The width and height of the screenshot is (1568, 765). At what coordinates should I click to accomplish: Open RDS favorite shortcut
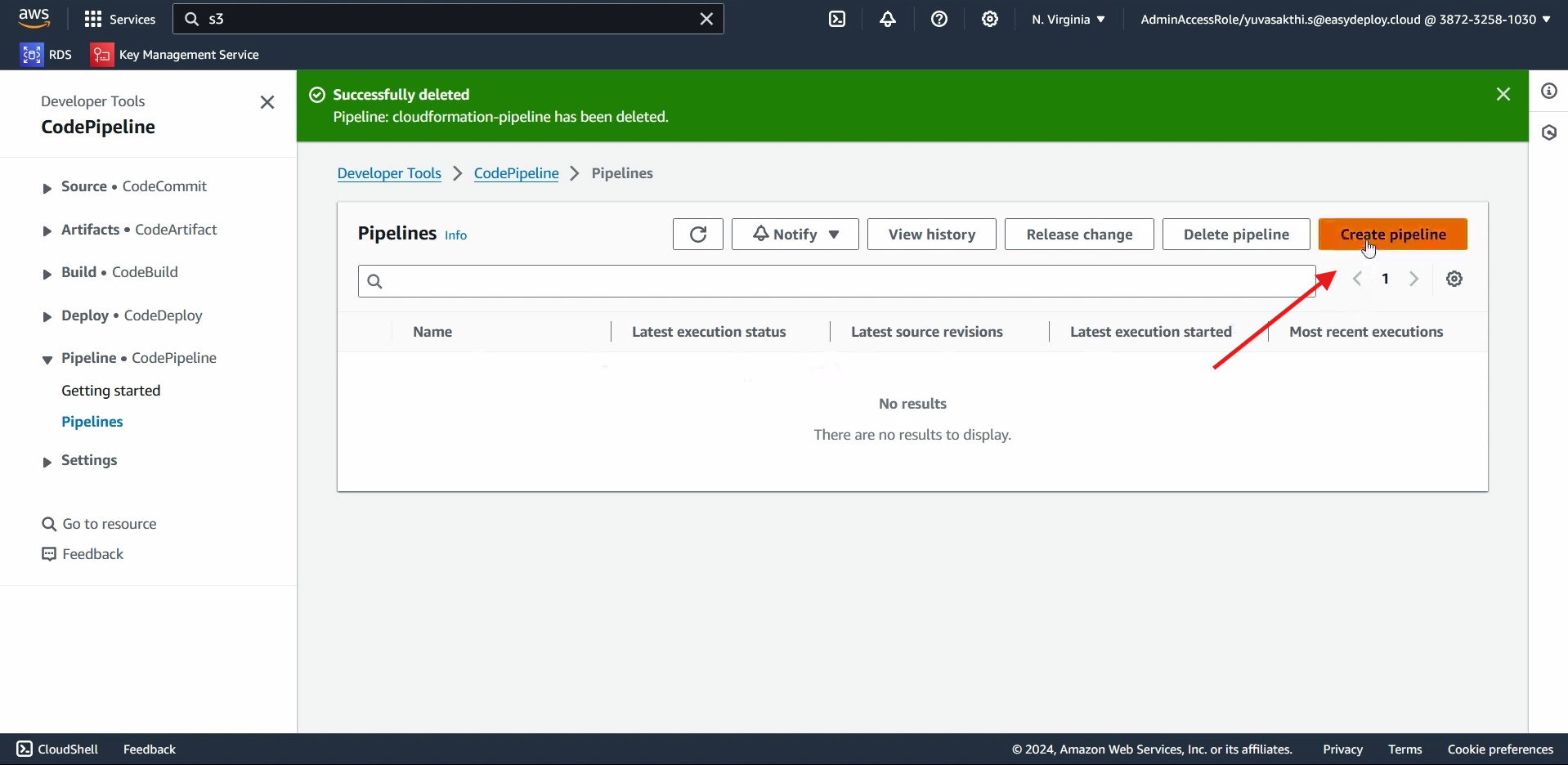coord(47,55)
